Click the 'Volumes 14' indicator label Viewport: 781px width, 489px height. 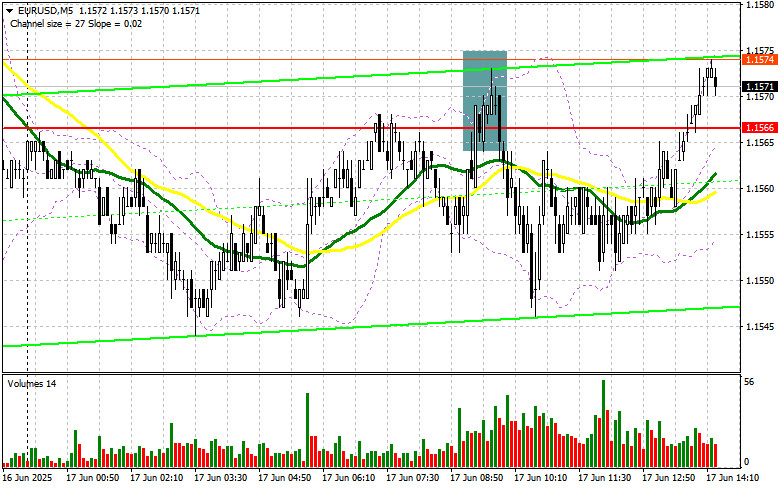pyautogui.click(x=31, y=384)
